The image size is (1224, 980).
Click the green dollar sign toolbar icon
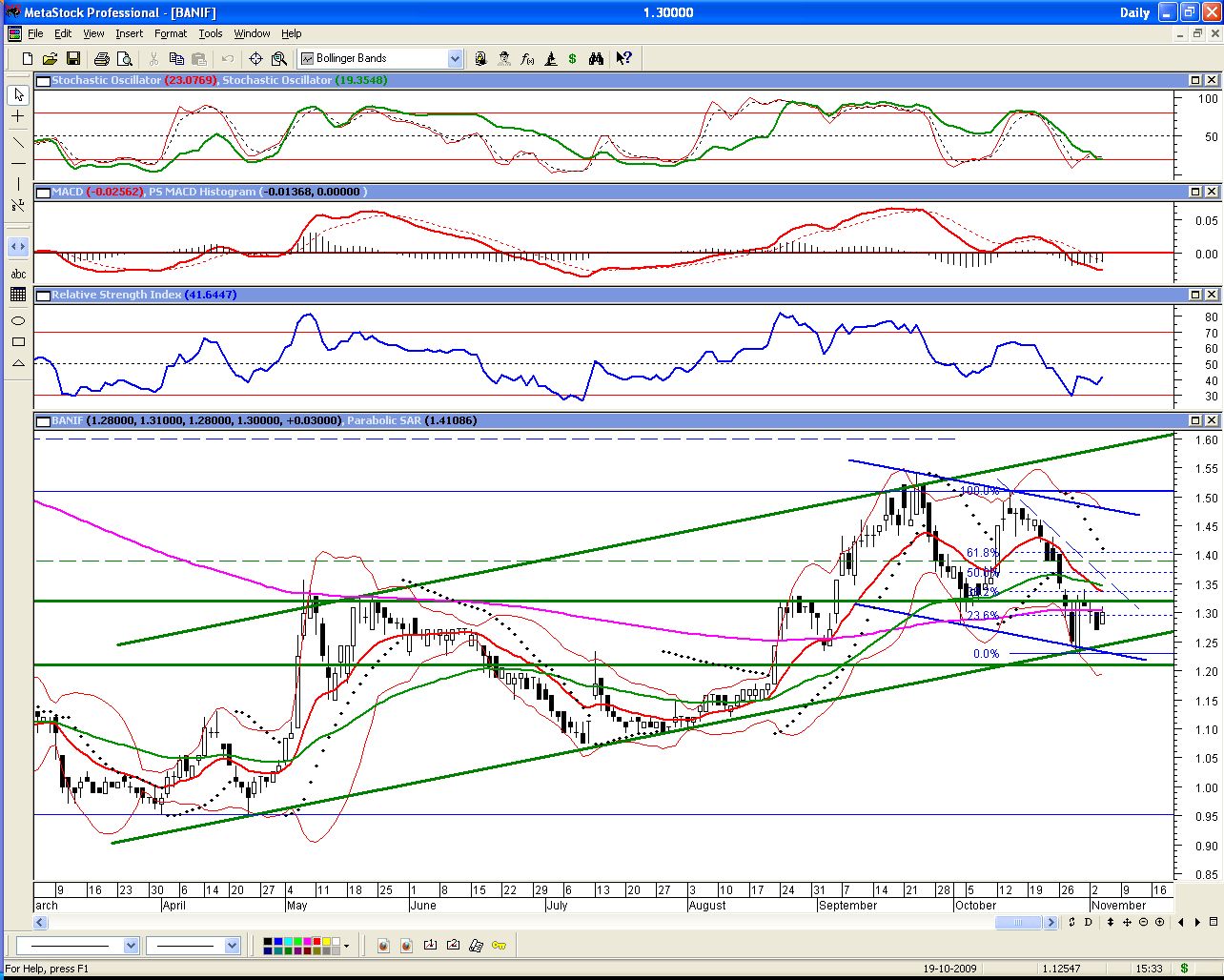click(572, 58)
